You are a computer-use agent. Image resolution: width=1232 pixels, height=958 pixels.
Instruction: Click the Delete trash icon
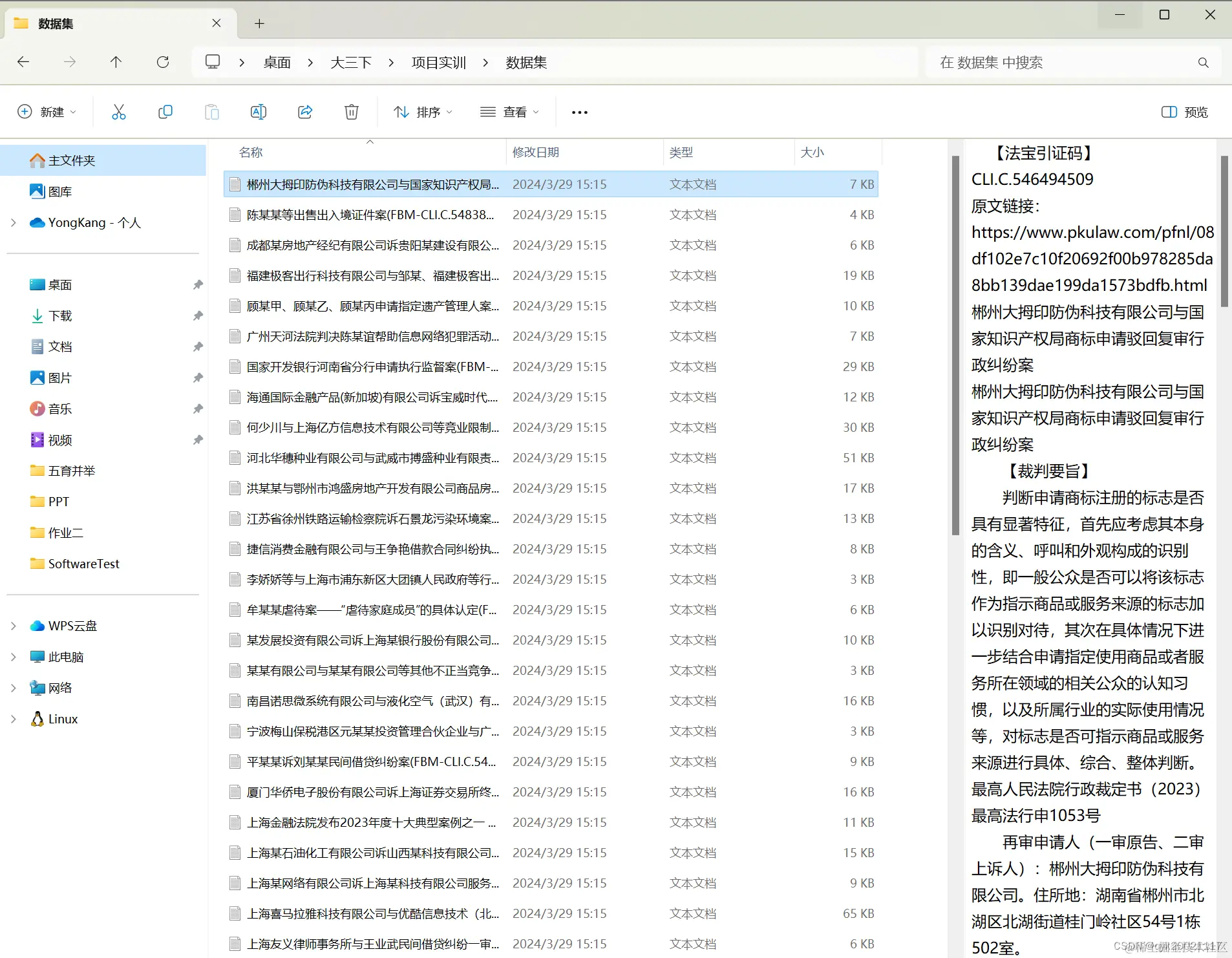coord(351,112)
